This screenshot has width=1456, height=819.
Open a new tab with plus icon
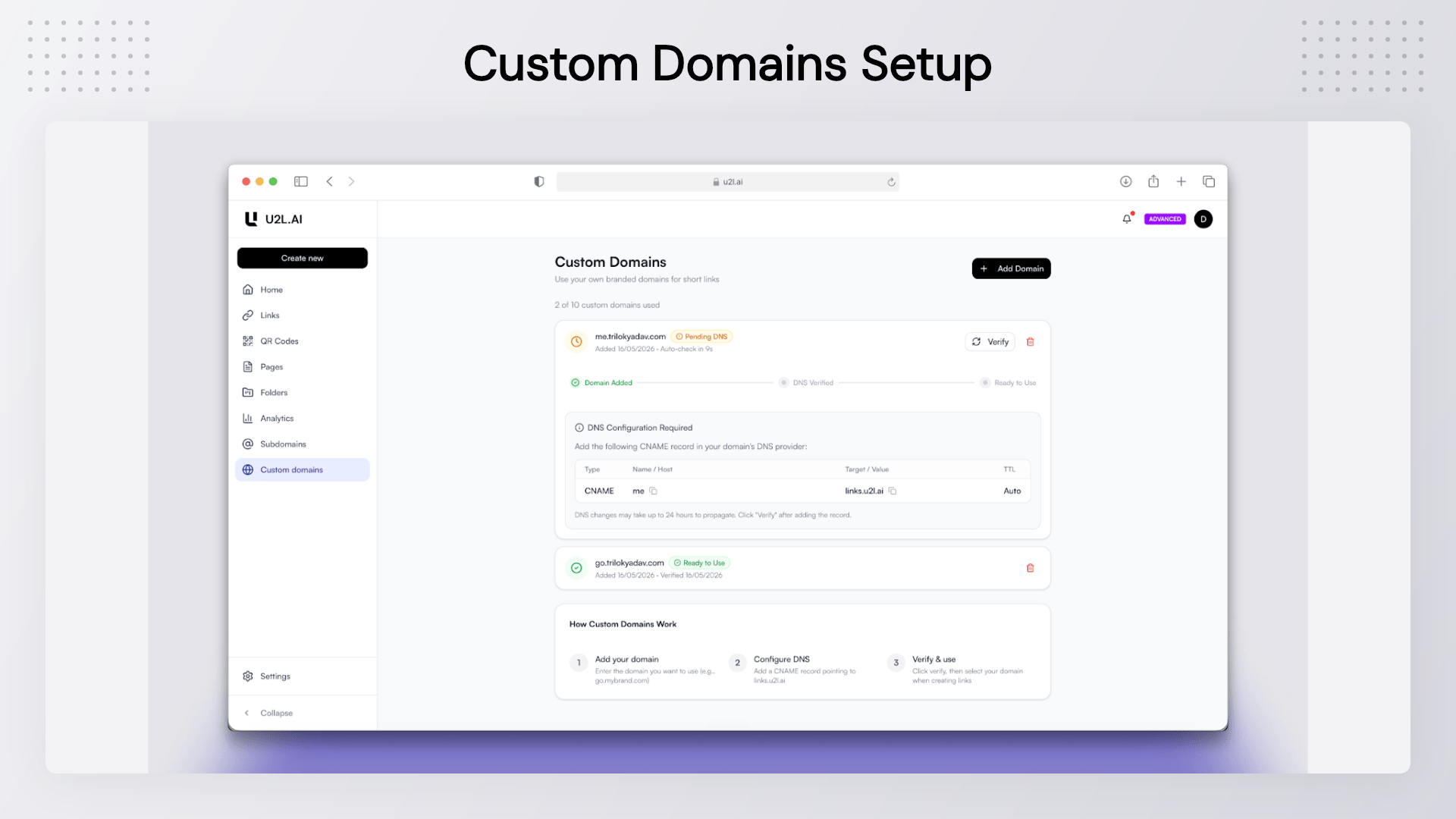(x=1181, y=181)
